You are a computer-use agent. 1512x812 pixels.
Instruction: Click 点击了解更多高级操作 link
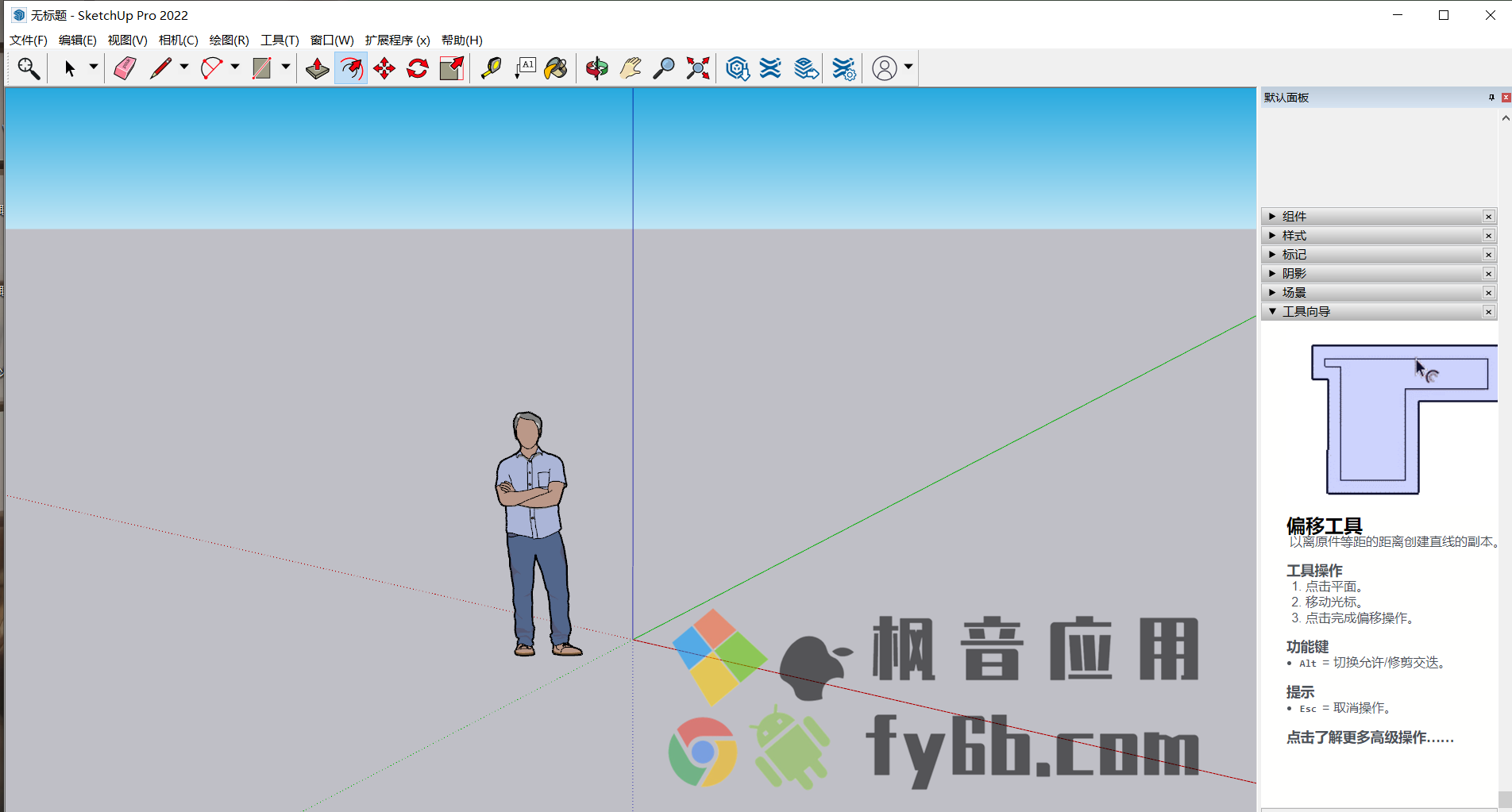coord(1370,738)
